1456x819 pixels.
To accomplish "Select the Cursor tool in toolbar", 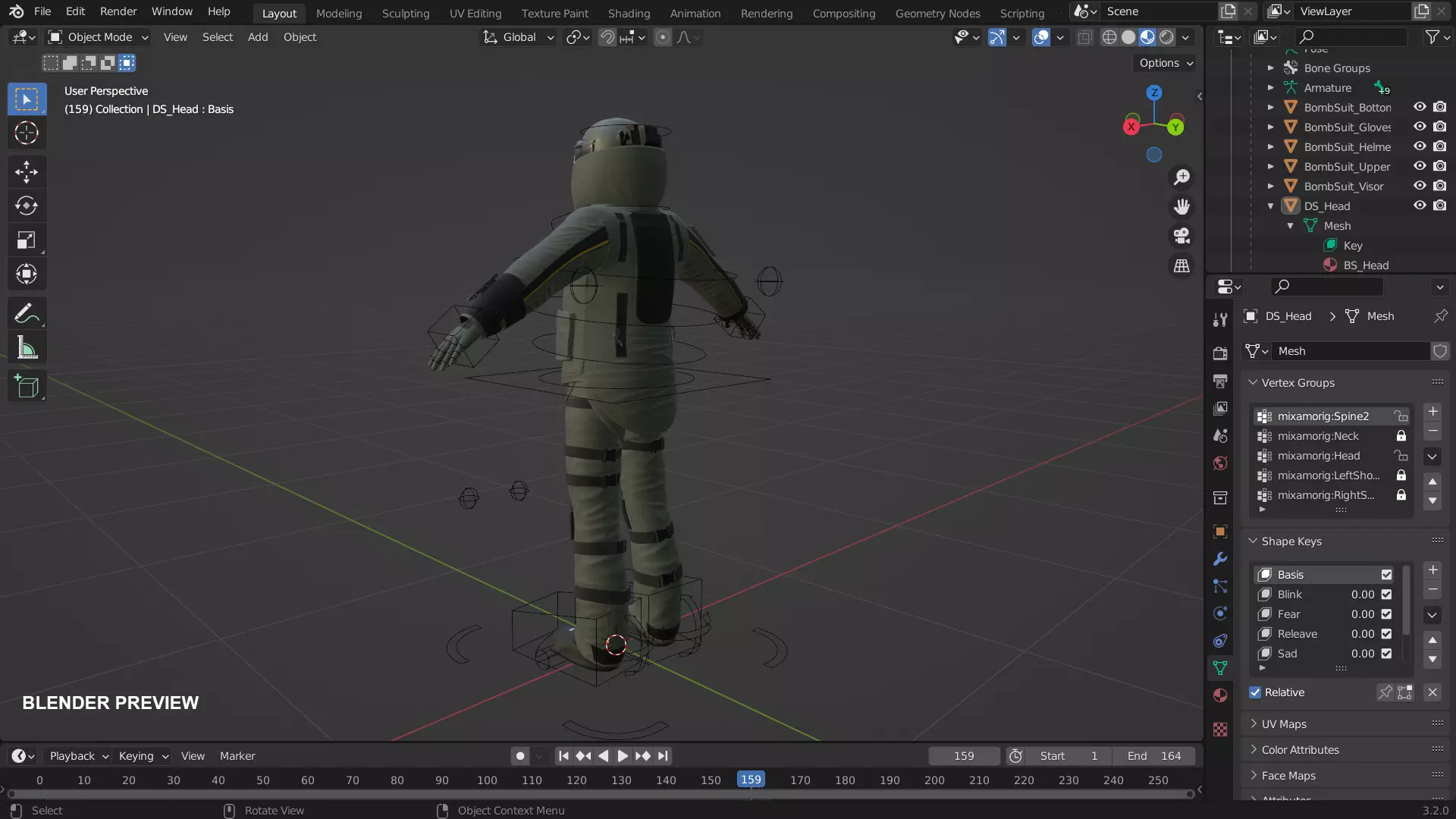I will point(27,133).
